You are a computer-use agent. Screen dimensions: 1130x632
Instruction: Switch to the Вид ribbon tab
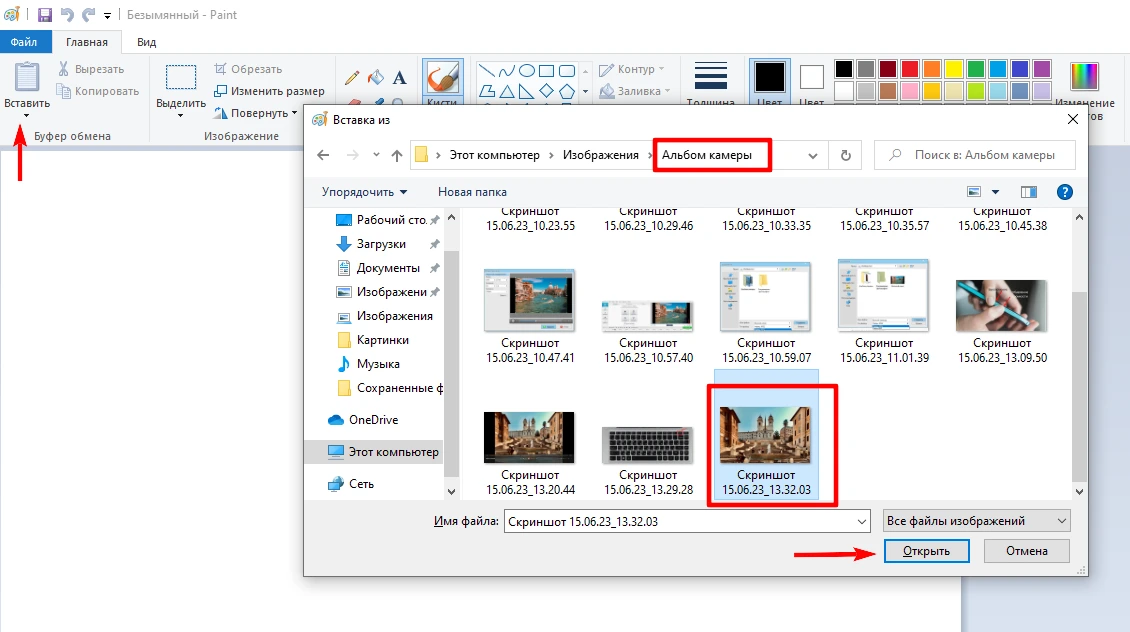coord(146,42)
